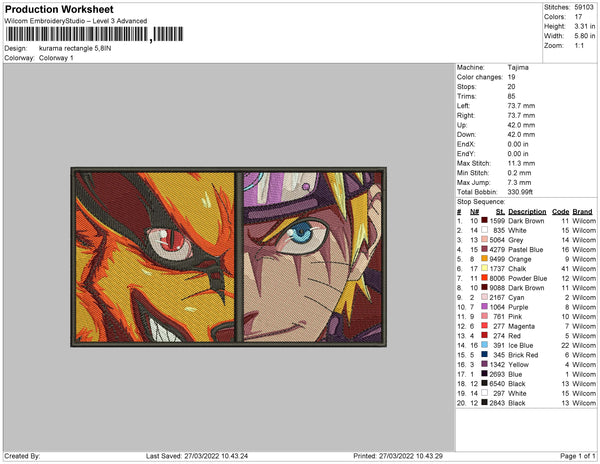Select the 1064 Purple color swatch
The height and width of the screenshot is (464, 600).
(484, 306)
